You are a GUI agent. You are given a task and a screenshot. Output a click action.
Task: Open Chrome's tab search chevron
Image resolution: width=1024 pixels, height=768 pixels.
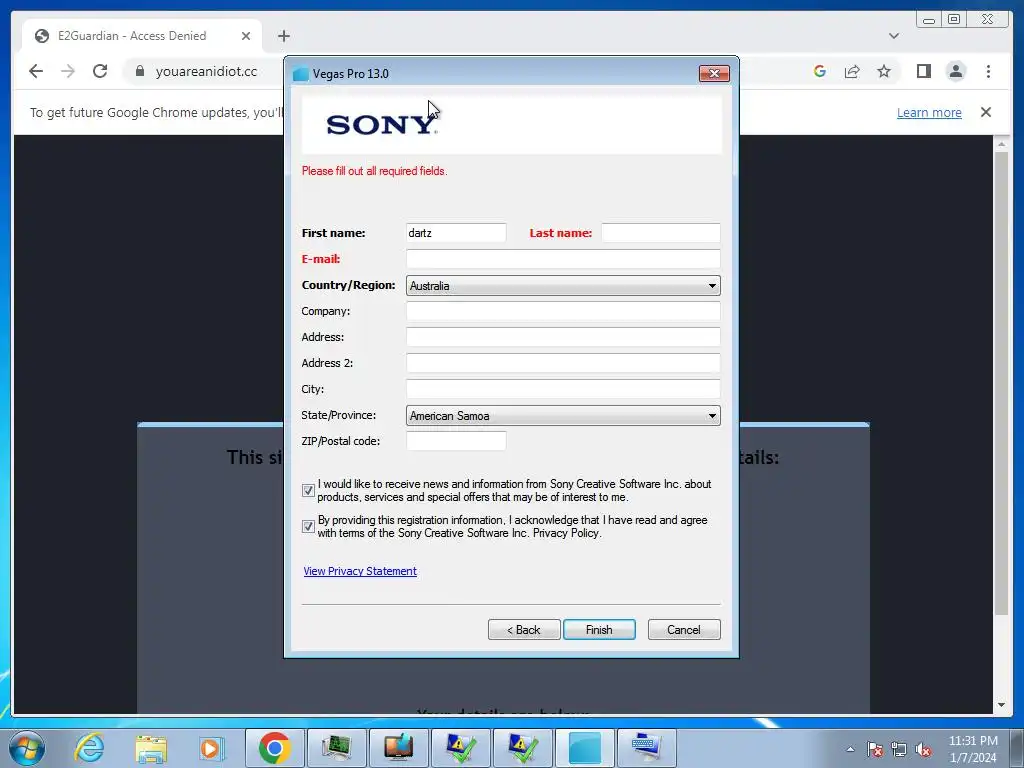click(893, 36)
